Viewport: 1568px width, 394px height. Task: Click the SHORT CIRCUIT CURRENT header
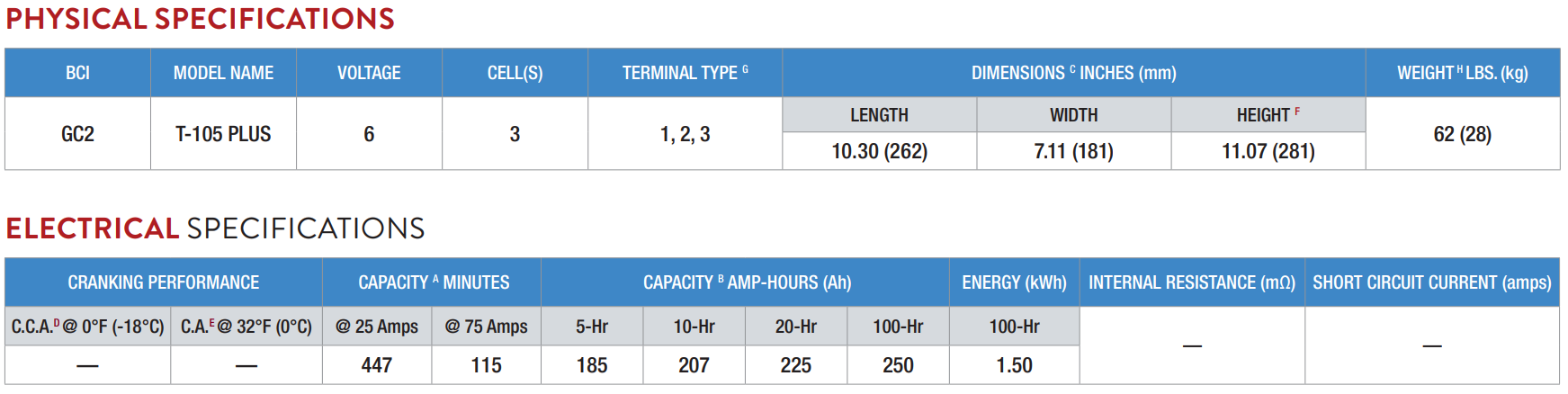point(1432,282)
